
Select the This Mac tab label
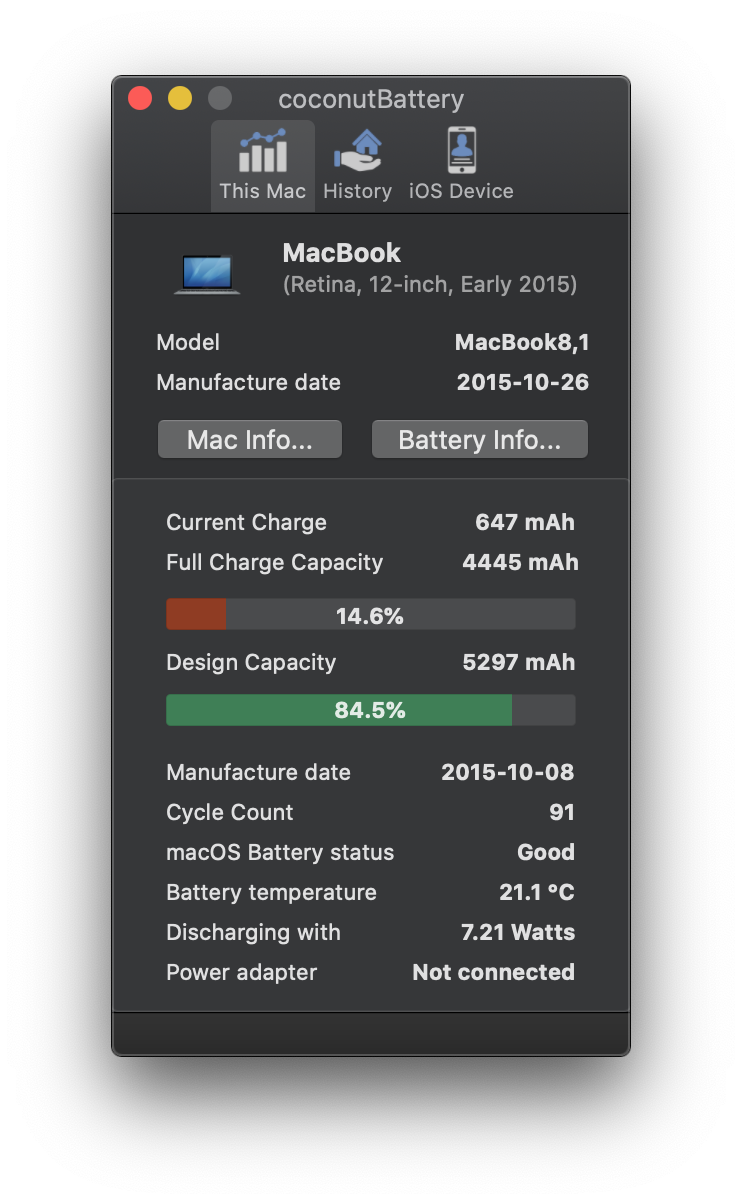tap(262, 191)
